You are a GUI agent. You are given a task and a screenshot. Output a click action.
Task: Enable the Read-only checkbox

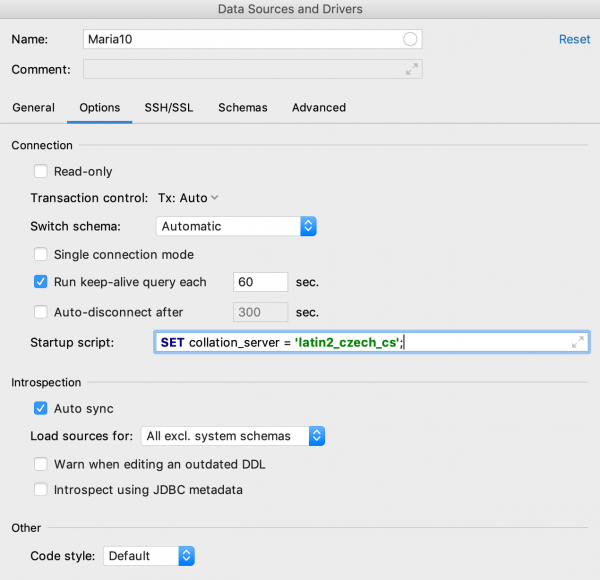pyautogui.click(x=41, y=172)
